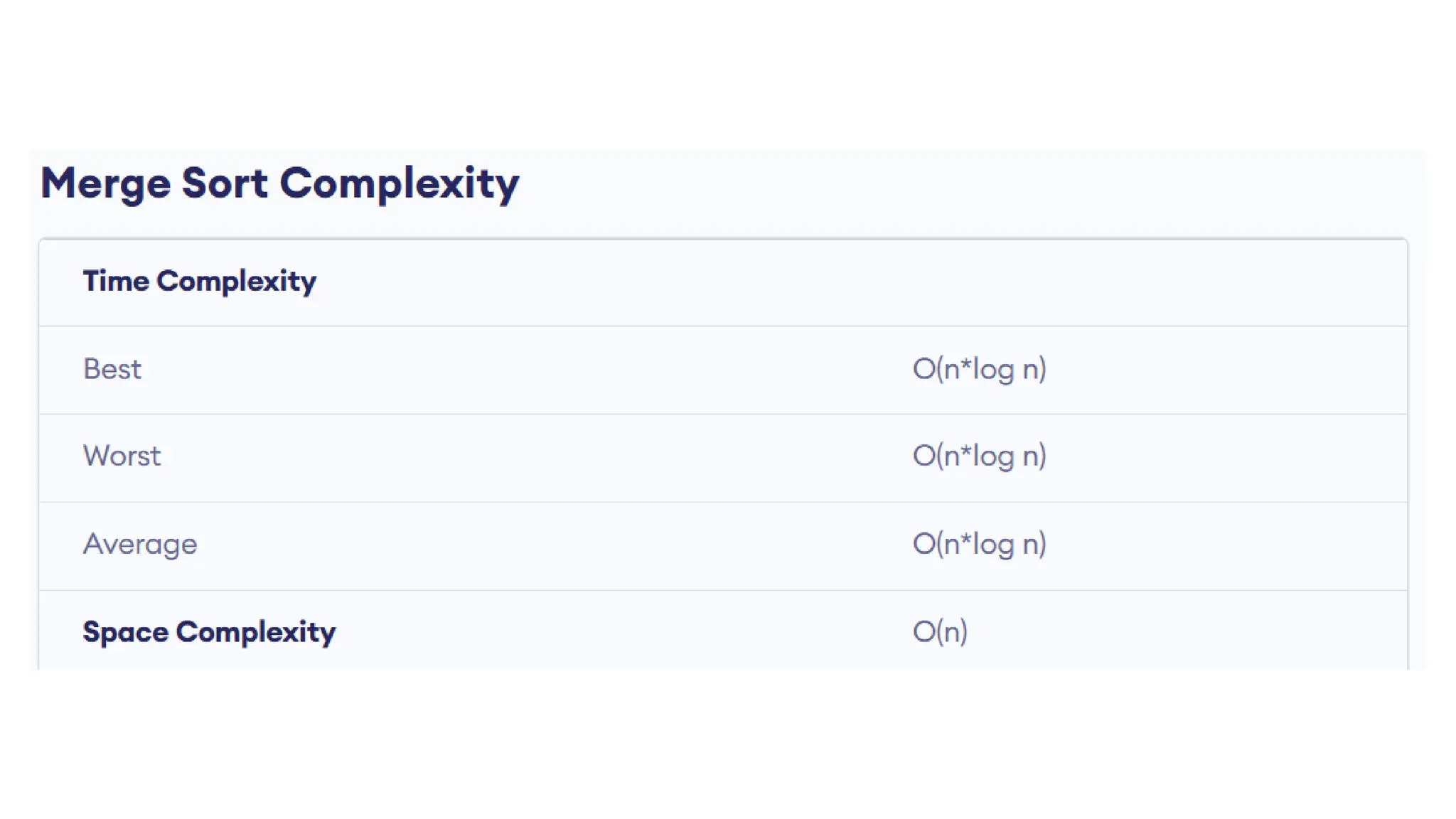Click the word Merge in the title

106,184
